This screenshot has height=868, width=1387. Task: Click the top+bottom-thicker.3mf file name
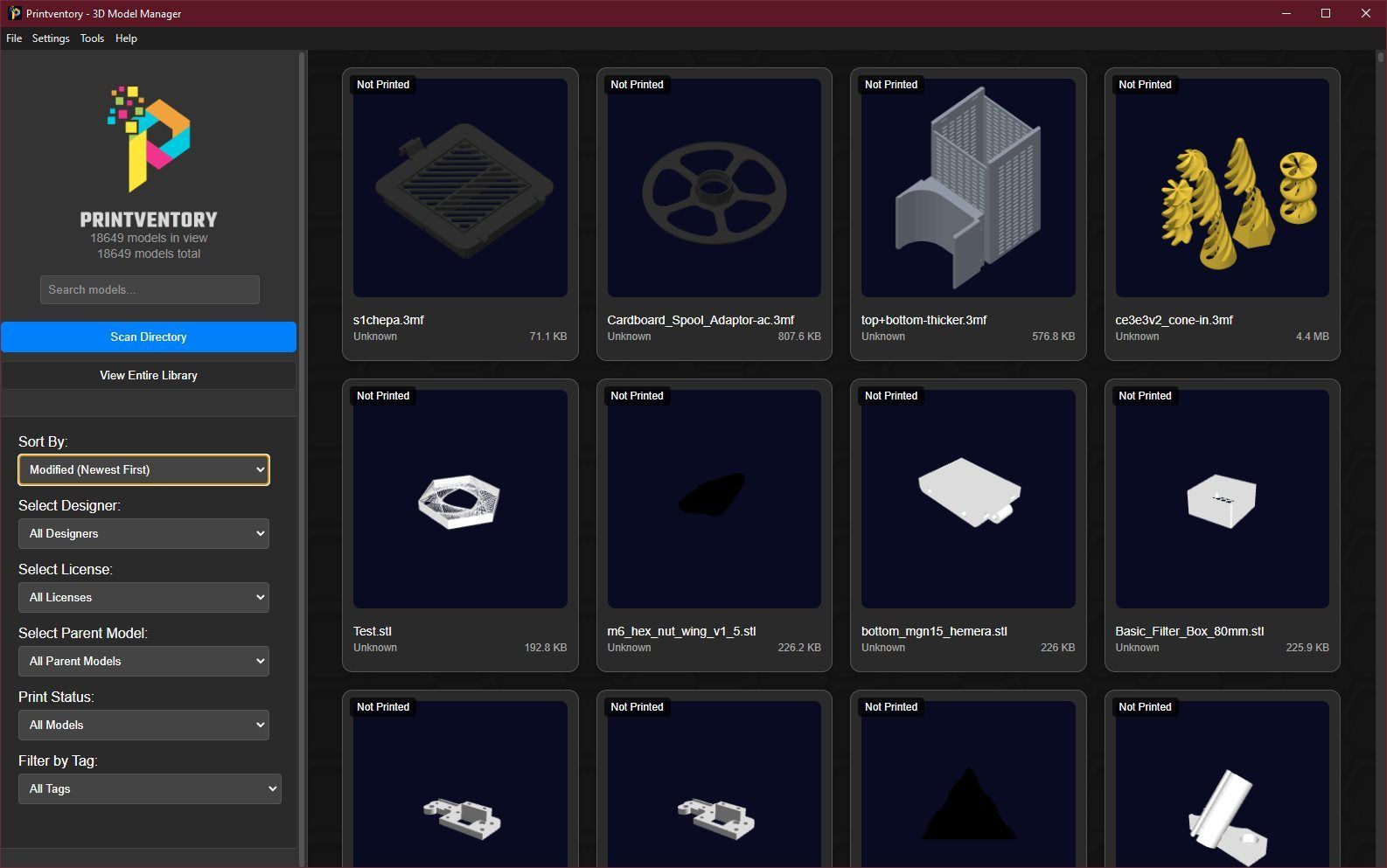924,320
